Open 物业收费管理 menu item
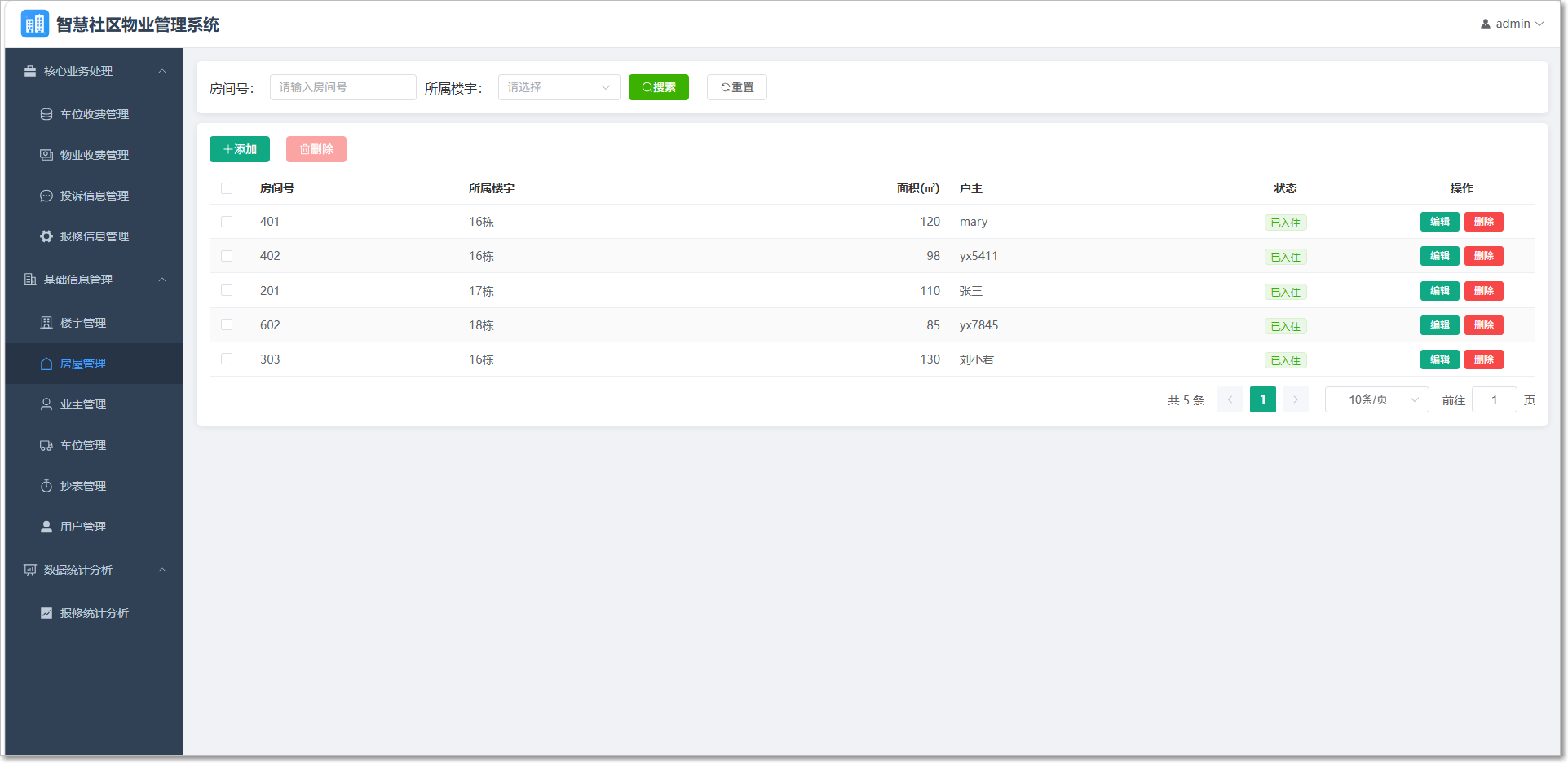The image size is (1568, 763). [95, 155]
